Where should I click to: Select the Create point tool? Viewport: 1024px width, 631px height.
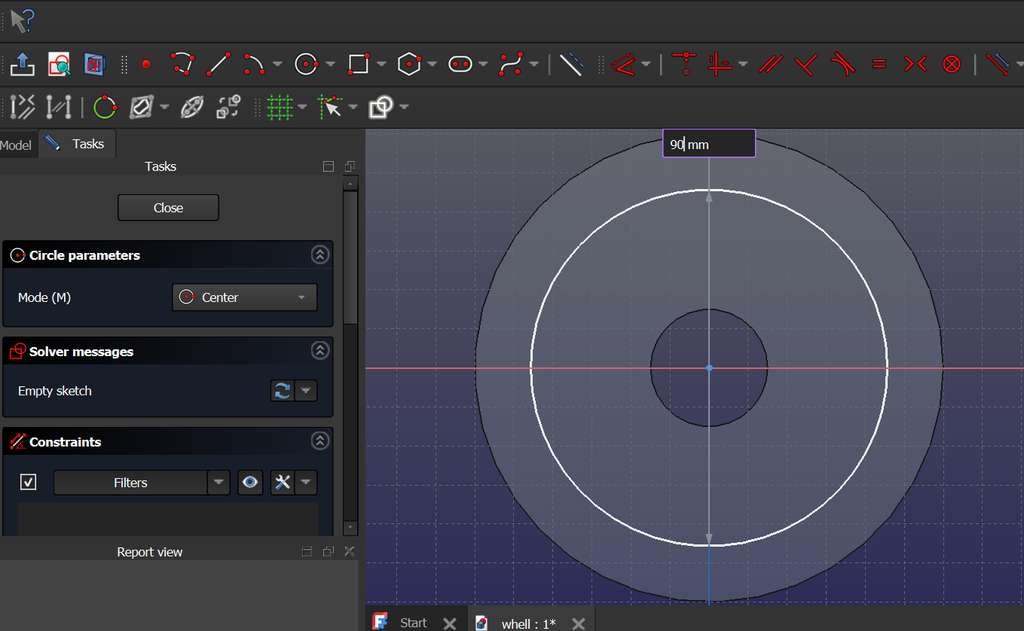pos(146,64)
